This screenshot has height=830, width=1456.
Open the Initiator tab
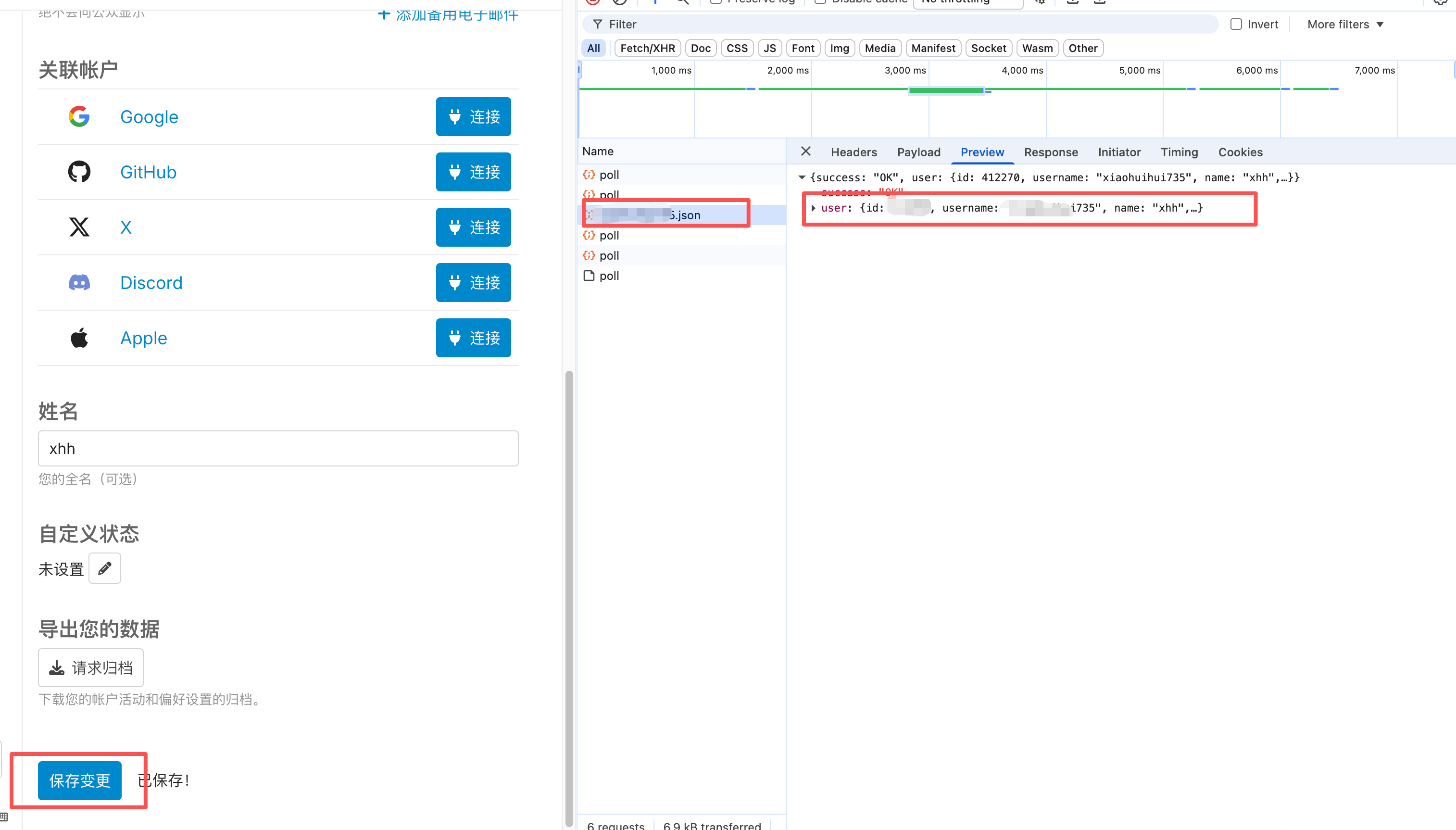click(1118, 152)
